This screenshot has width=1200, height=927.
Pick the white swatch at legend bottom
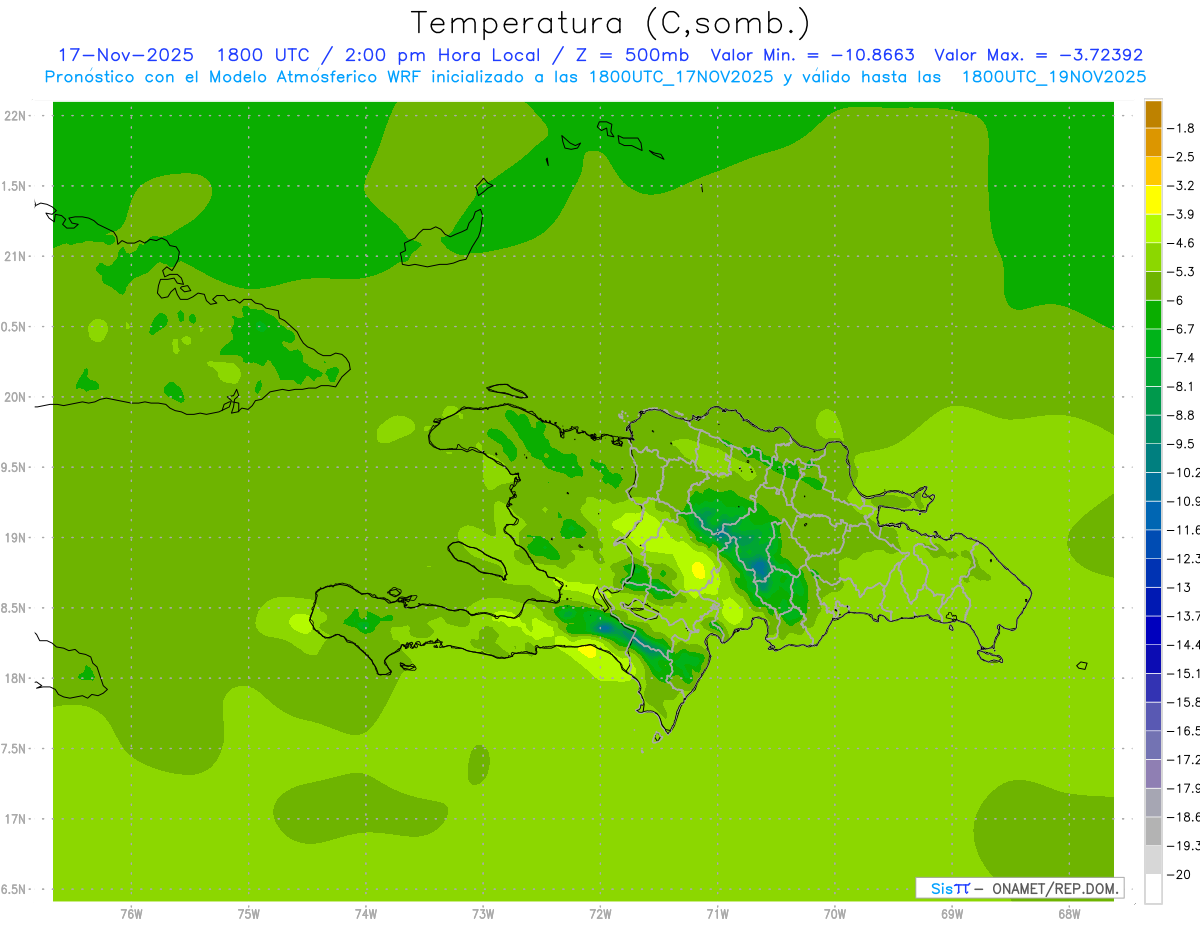1153,889
